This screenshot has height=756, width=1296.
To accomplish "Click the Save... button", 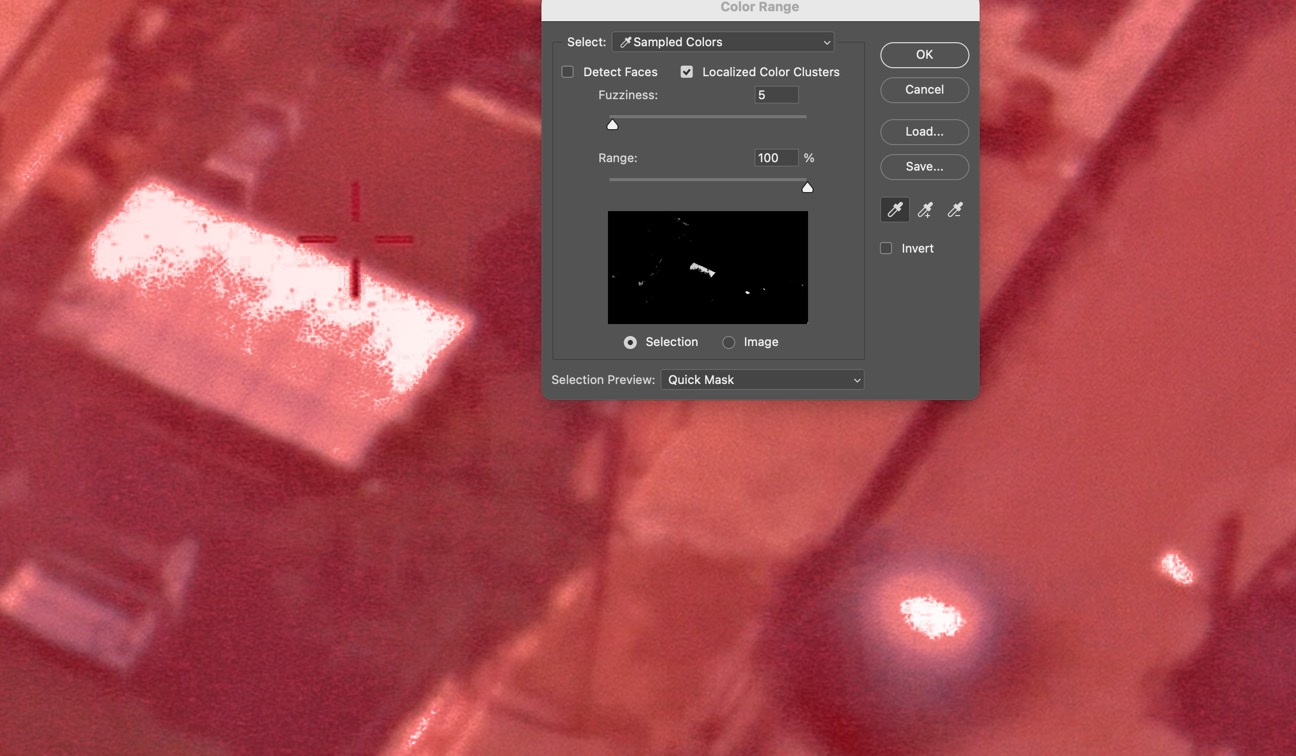I will [x=924, y=167].
